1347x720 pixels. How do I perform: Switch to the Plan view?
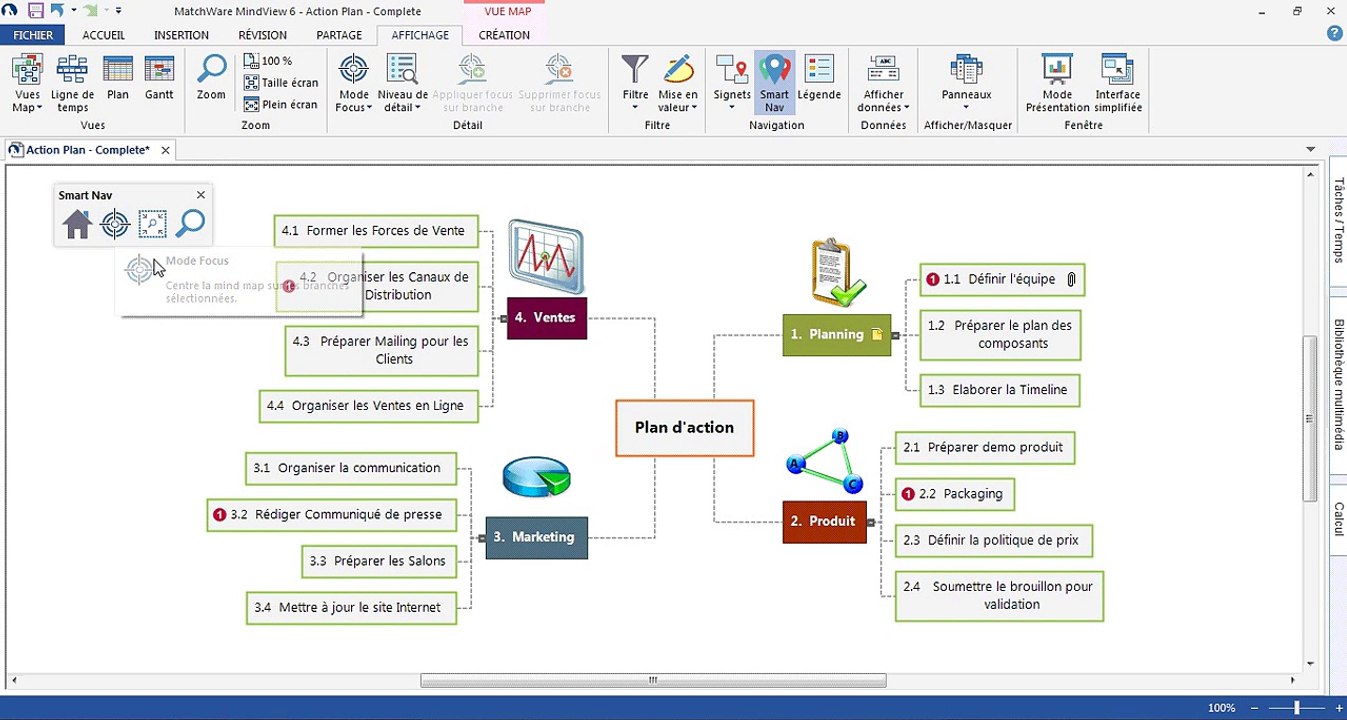click(x=118, y=78)
